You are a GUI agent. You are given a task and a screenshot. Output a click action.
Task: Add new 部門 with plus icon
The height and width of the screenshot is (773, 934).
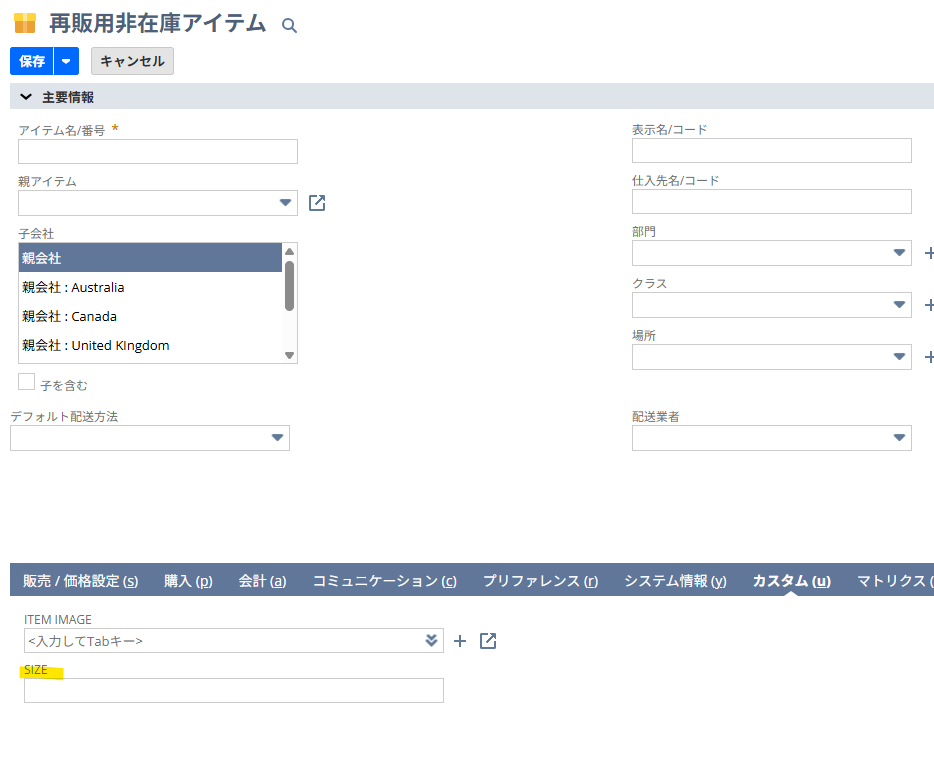(x=928, y=254)
